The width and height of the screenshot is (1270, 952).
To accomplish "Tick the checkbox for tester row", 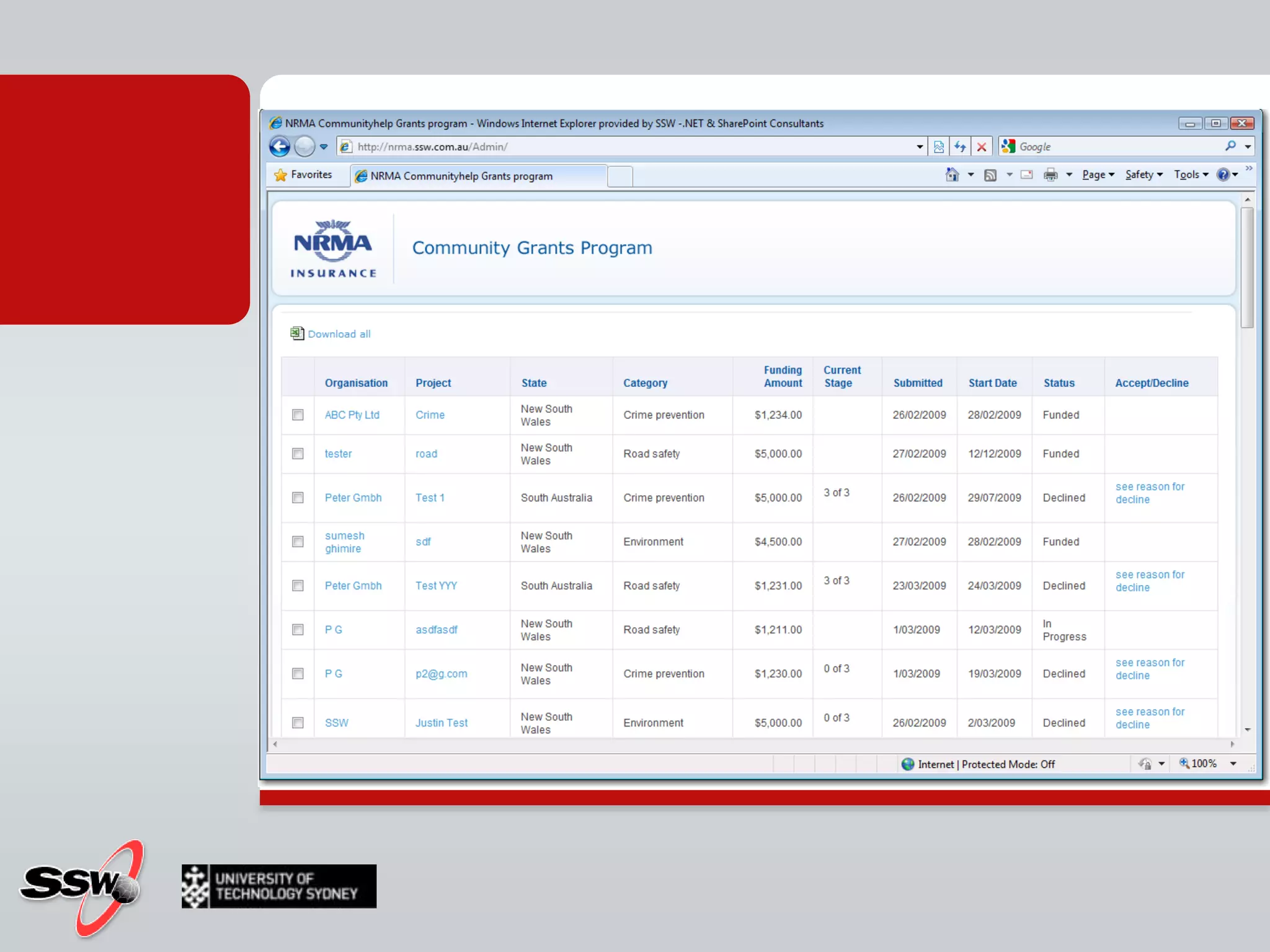I will (298, 454).
